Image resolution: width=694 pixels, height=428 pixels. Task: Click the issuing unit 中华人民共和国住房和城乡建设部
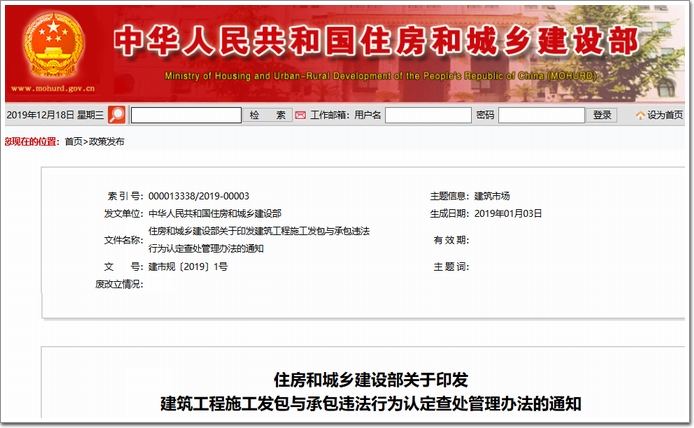click(215, 214)
